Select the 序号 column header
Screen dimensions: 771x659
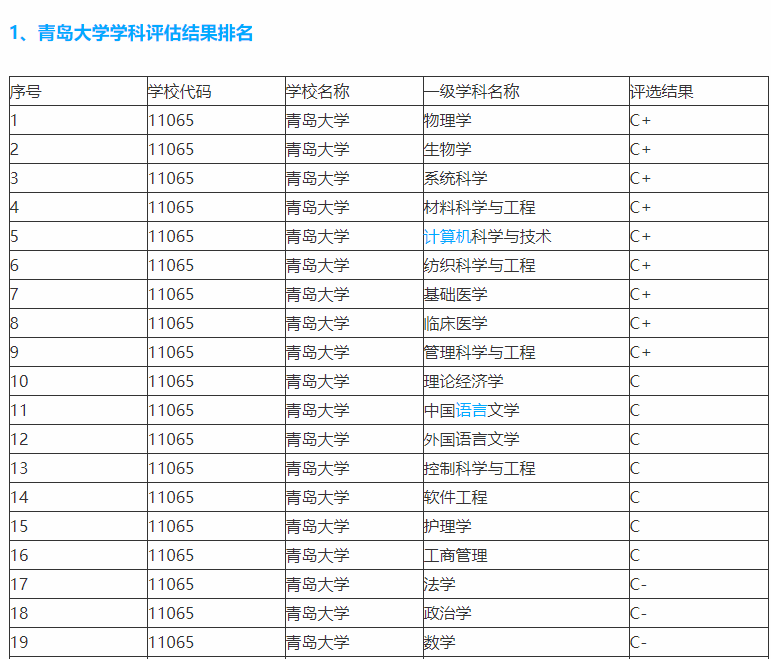tap(78, 91)
